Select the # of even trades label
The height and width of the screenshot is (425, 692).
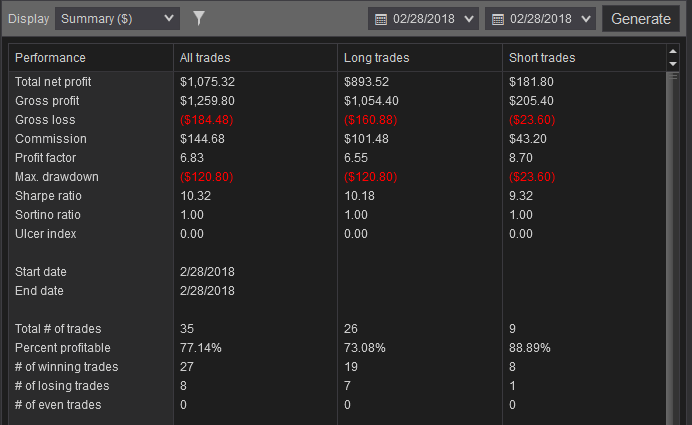point(58,404)
